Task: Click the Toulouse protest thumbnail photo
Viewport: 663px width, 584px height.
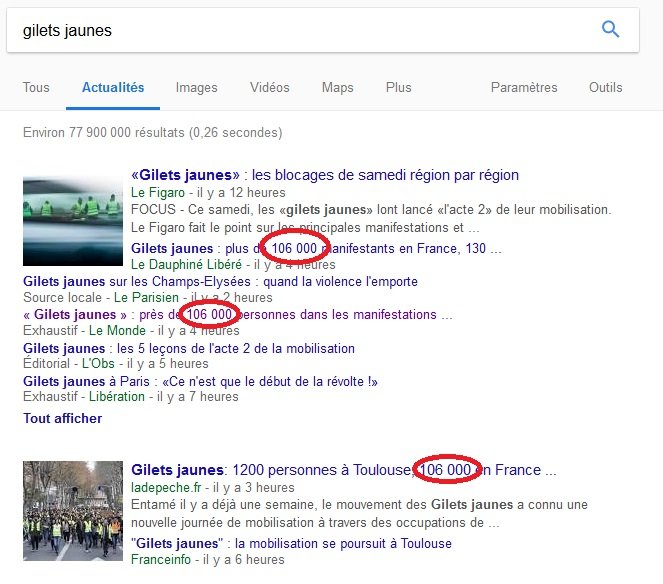Action: coord(72,510)
